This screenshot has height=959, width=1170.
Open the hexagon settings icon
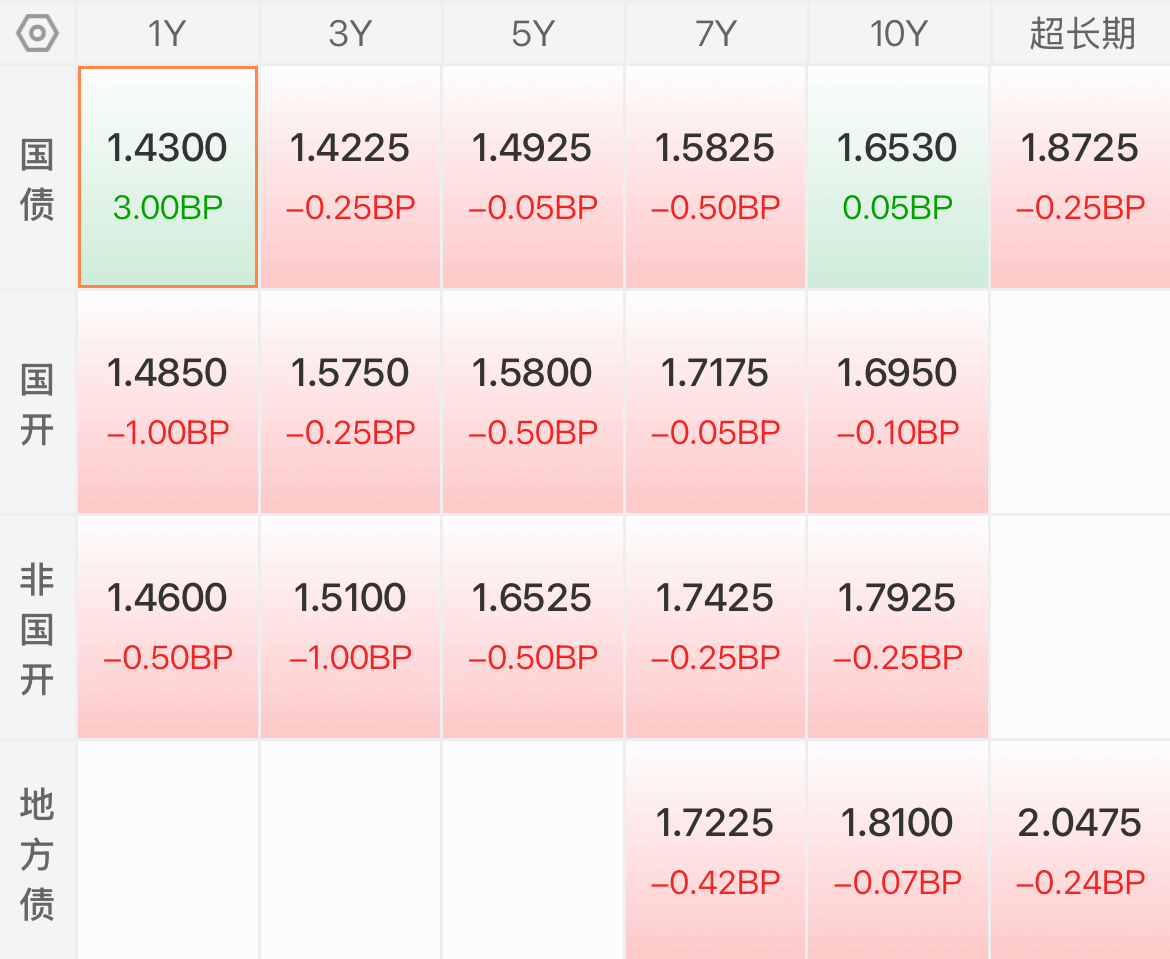click(x=37, y=34)
